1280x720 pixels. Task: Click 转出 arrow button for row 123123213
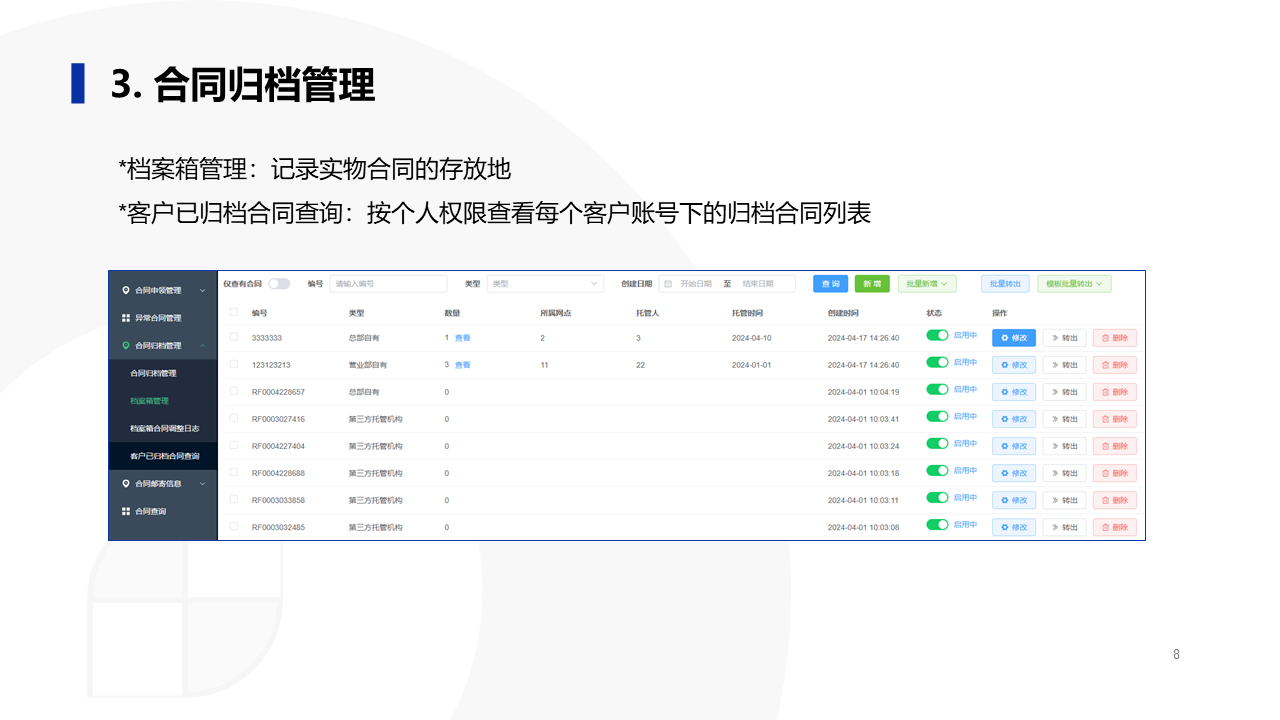coord(1064,365)
